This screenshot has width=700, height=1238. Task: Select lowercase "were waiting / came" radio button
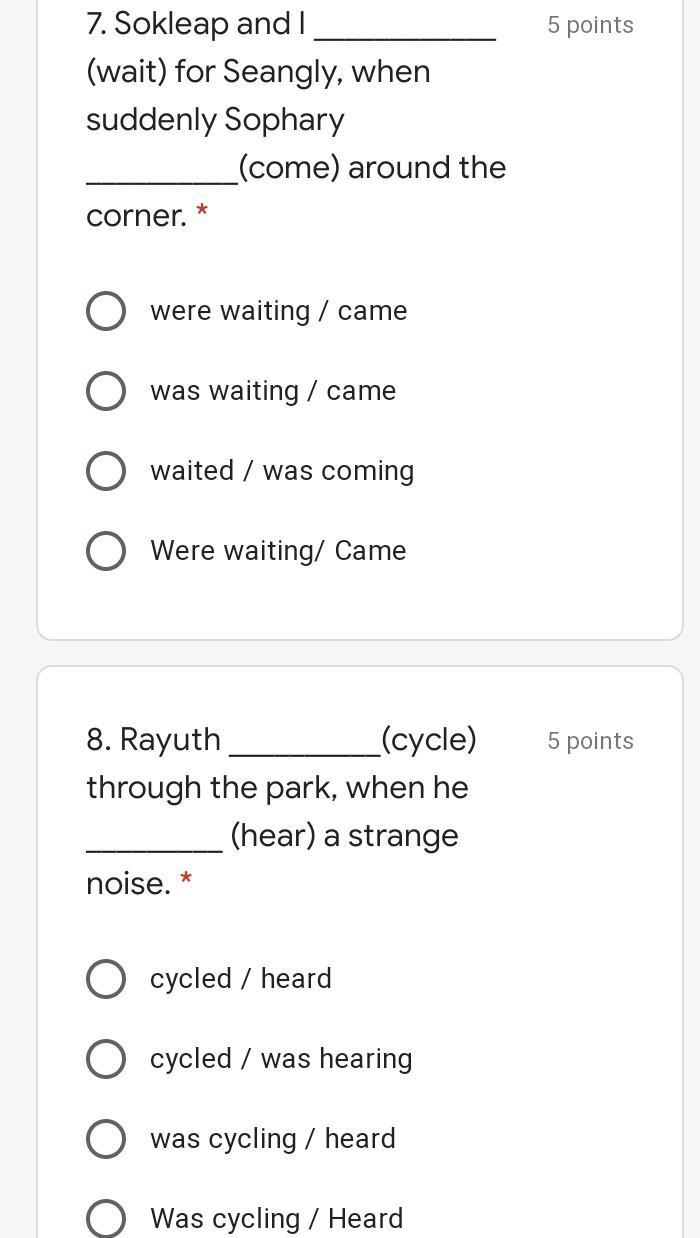(106, 311)
